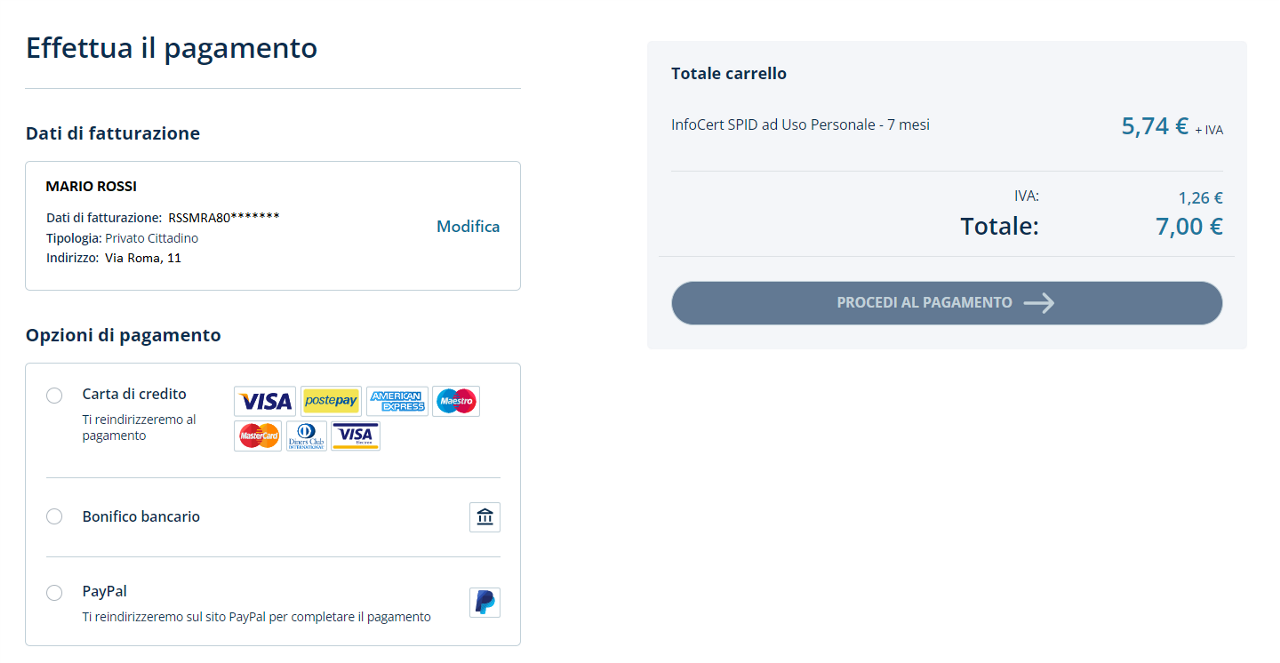Click the InfoCert SPID product line
This screenshot has height=663, width=1280.
click(x=800, y=125)
